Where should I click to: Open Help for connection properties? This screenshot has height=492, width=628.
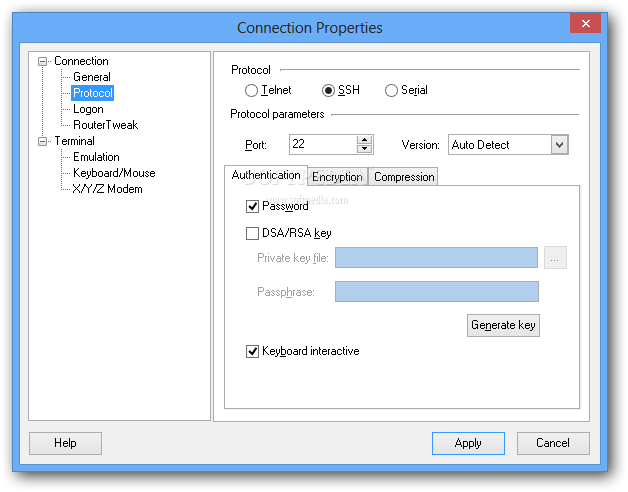coord(65,443)
